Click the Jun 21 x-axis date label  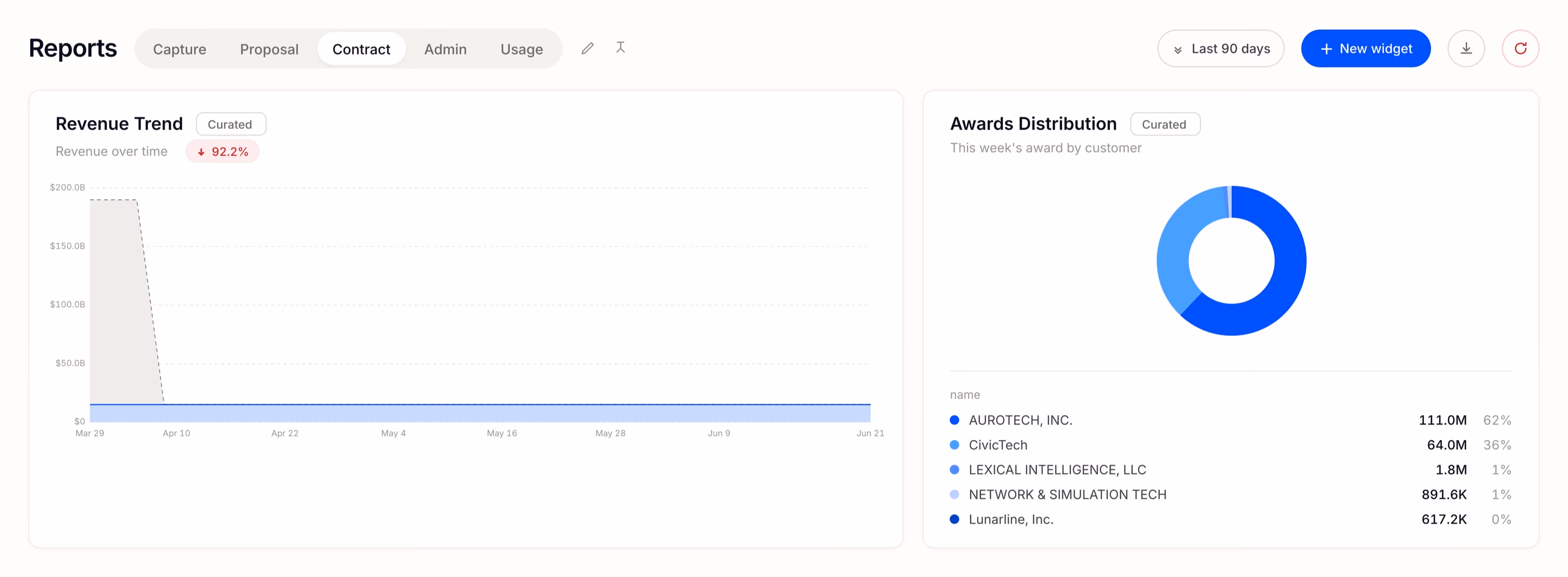coord(871,433)
